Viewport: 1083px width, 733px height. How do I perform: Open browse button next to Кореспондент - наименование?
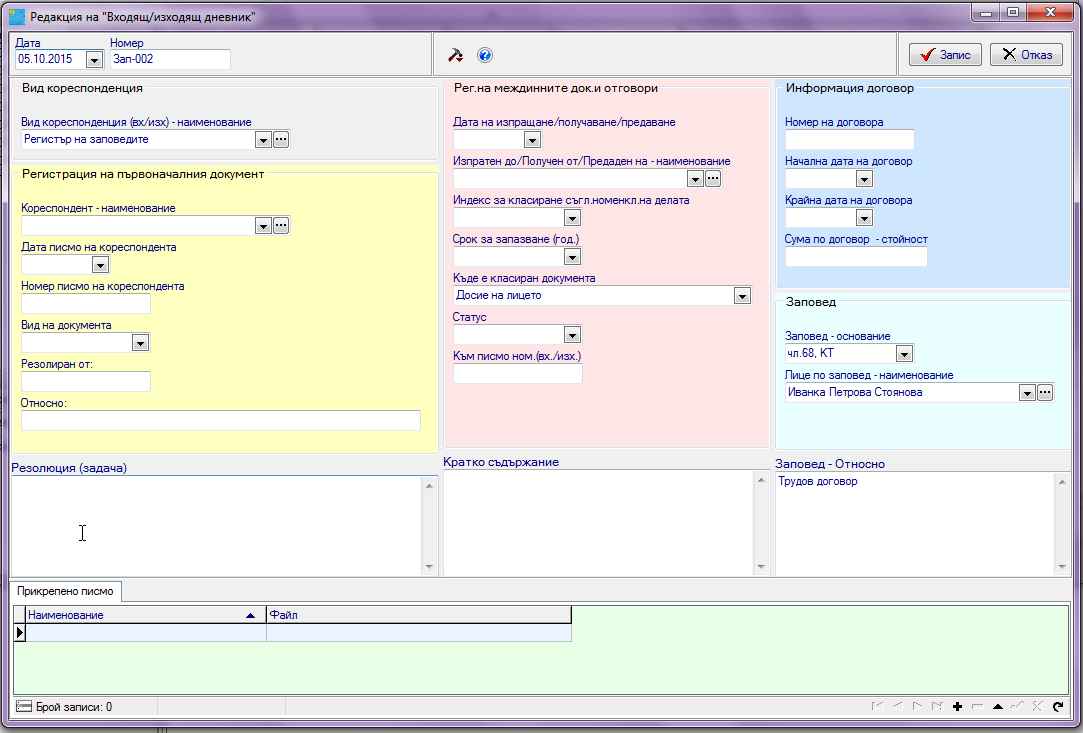(281, 226)
